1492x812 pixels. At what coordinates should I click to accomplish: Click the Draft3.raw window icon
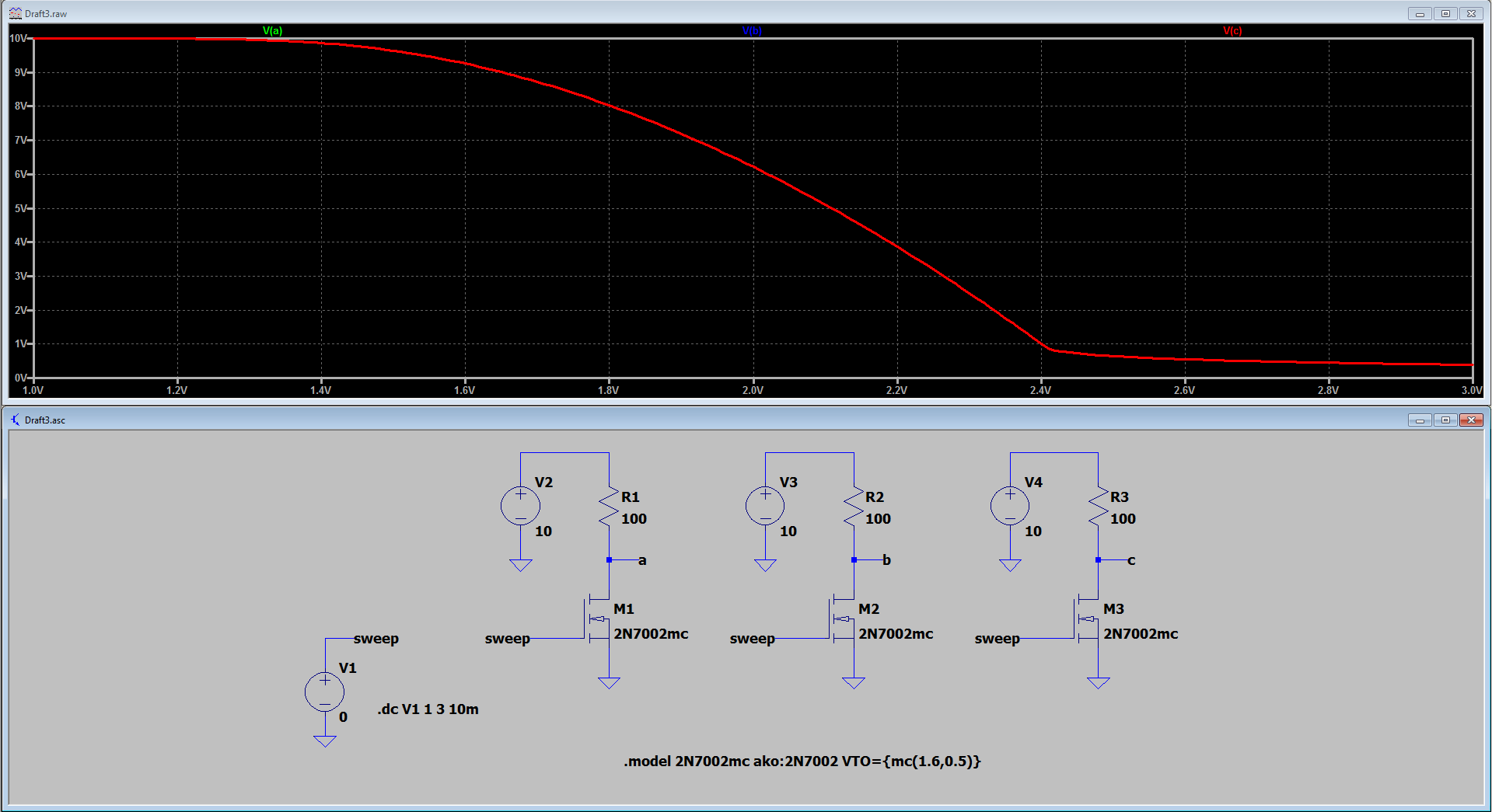(x=15, y=13)
